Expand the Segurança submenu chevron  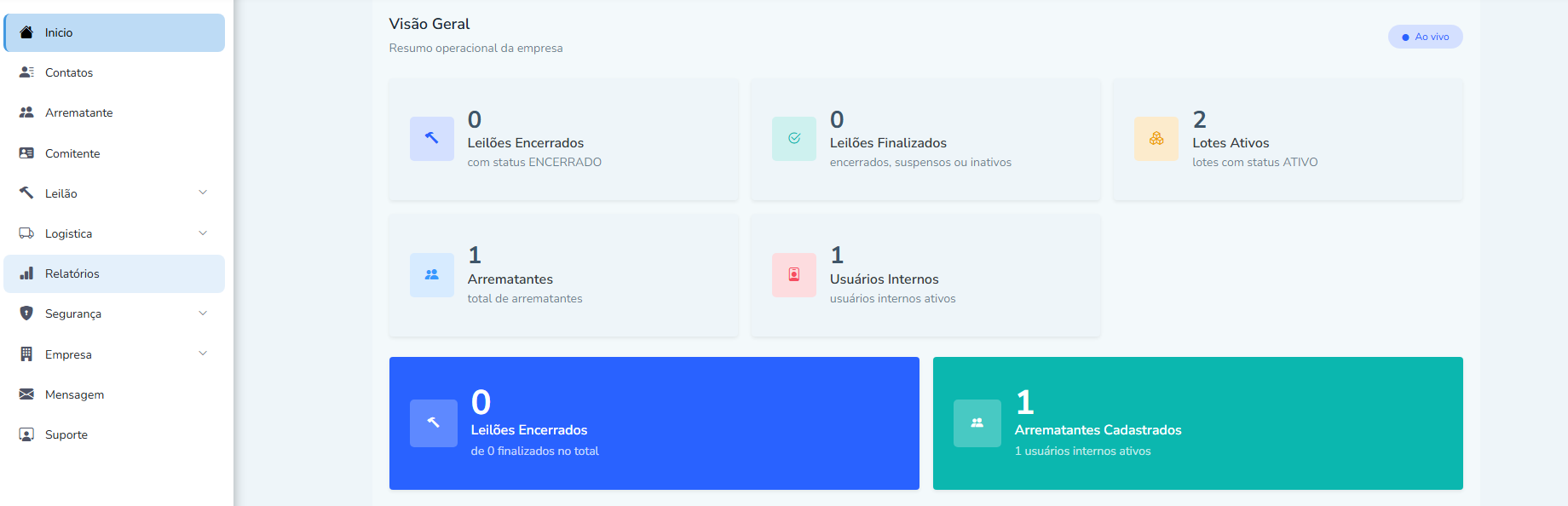[203, 313]
